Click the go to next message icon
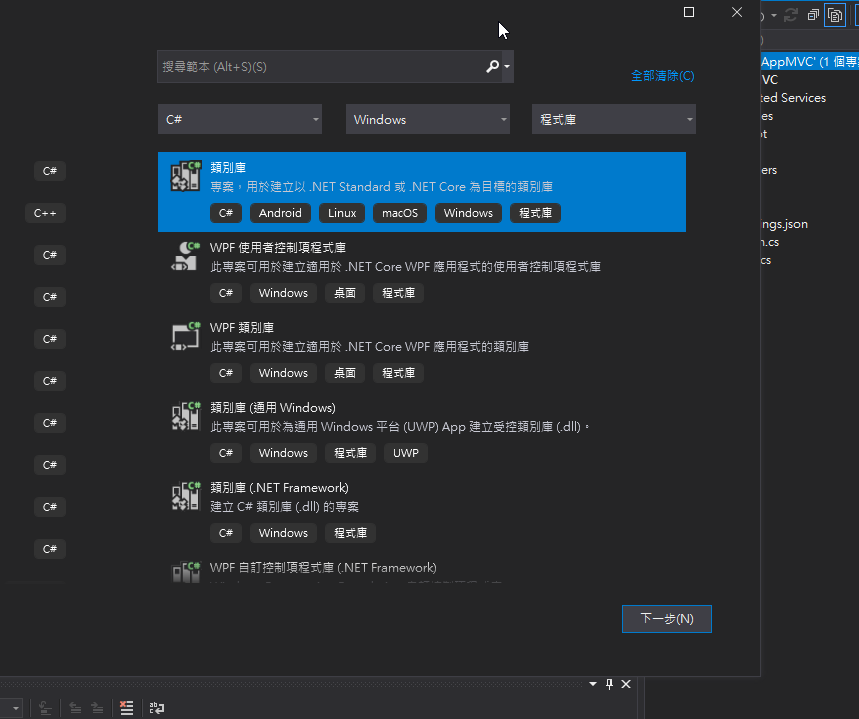Screen dimensions: 859x719 [97, 707]
